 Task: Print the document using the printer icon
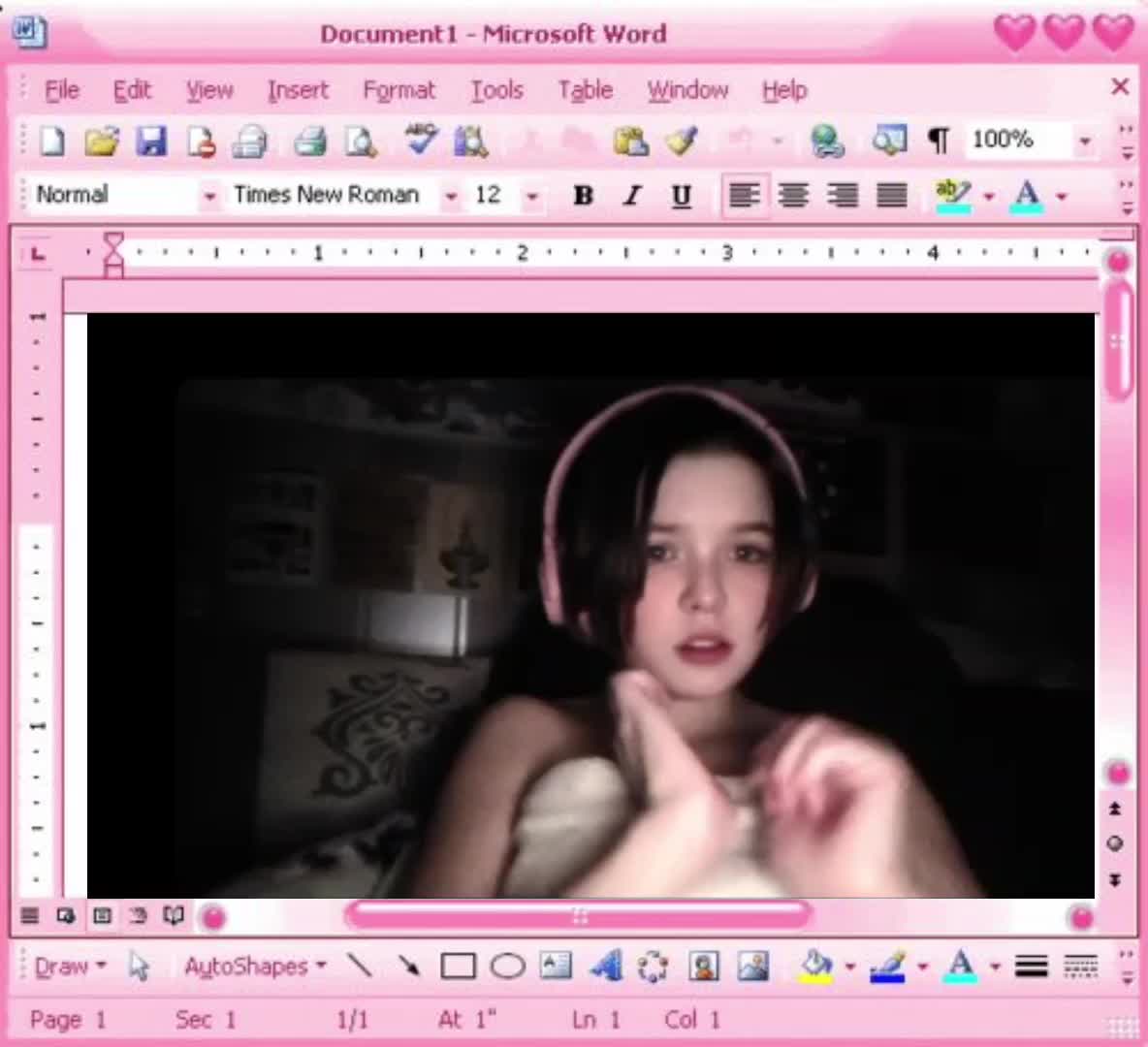point(309,141)
